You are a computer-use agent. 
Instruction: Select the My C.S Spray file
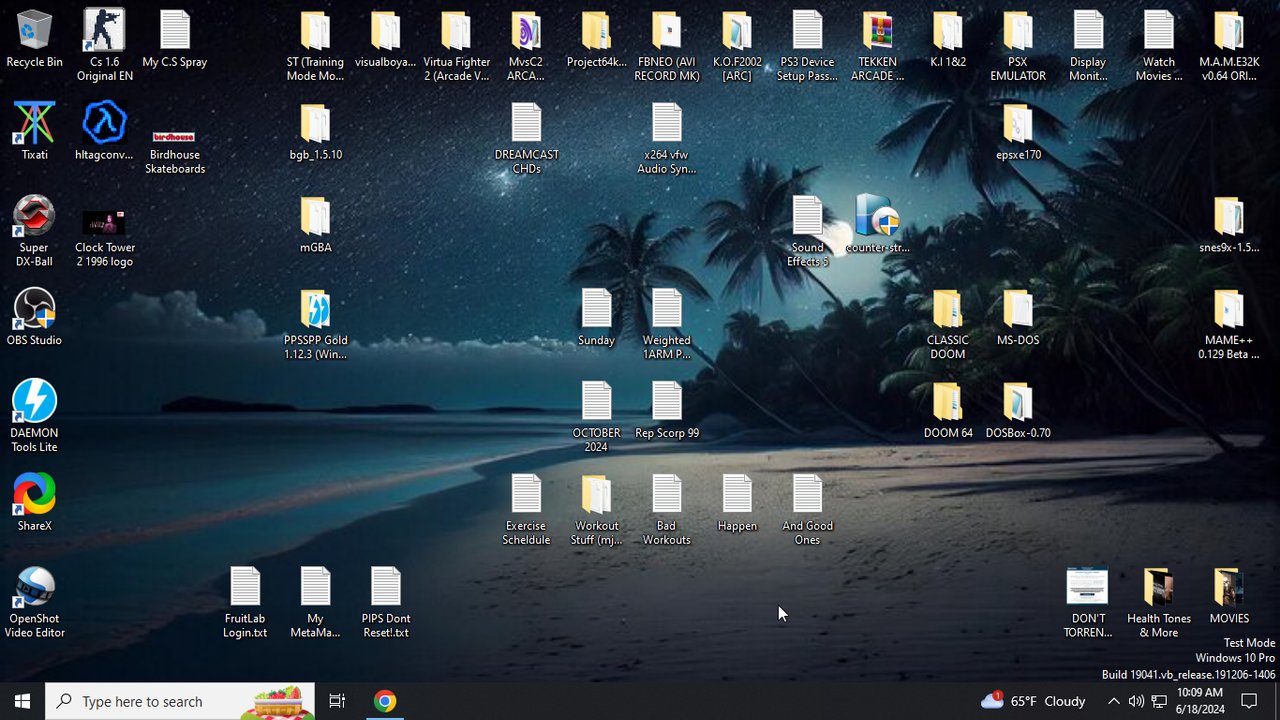point(175,40)
